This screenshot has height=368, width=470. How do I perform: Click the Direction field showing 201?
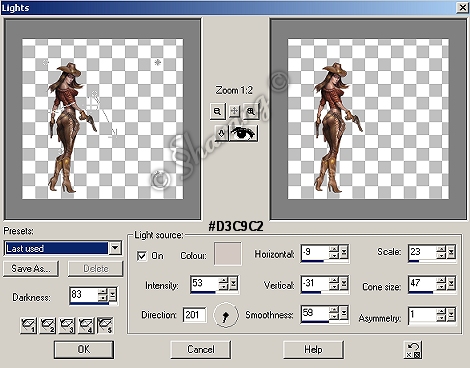click(194, 315)
